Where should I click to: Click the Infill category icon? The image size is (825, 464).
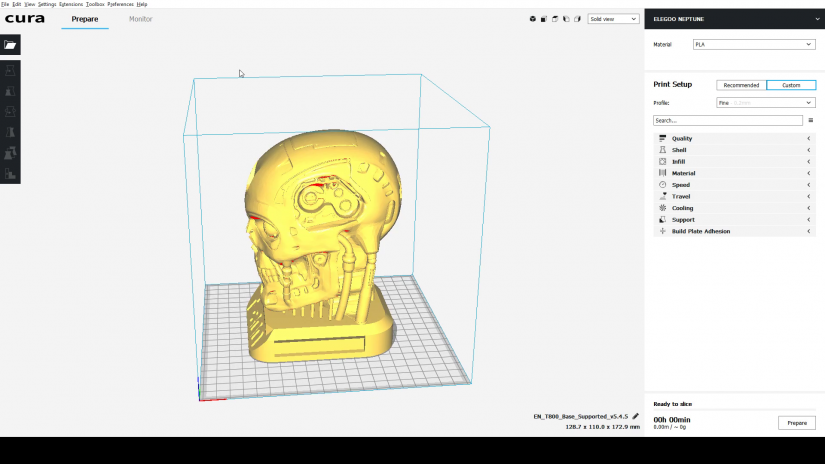(x=662, y=162)
